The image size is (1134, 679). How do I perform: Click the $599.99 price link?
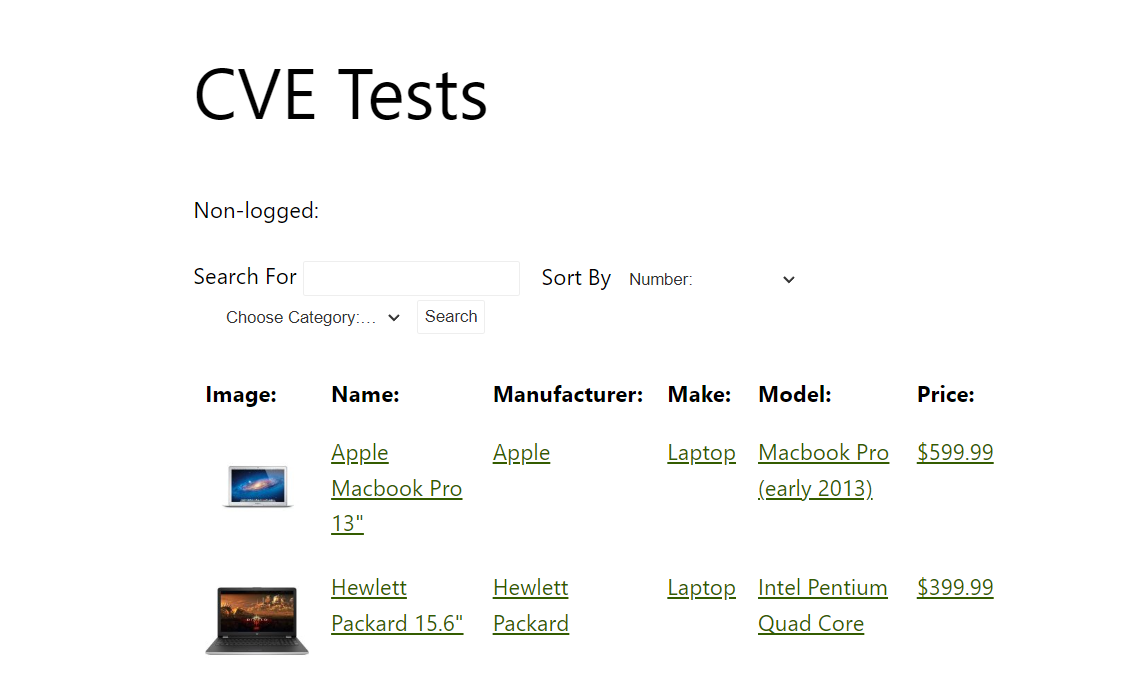(x=955, y=453)
